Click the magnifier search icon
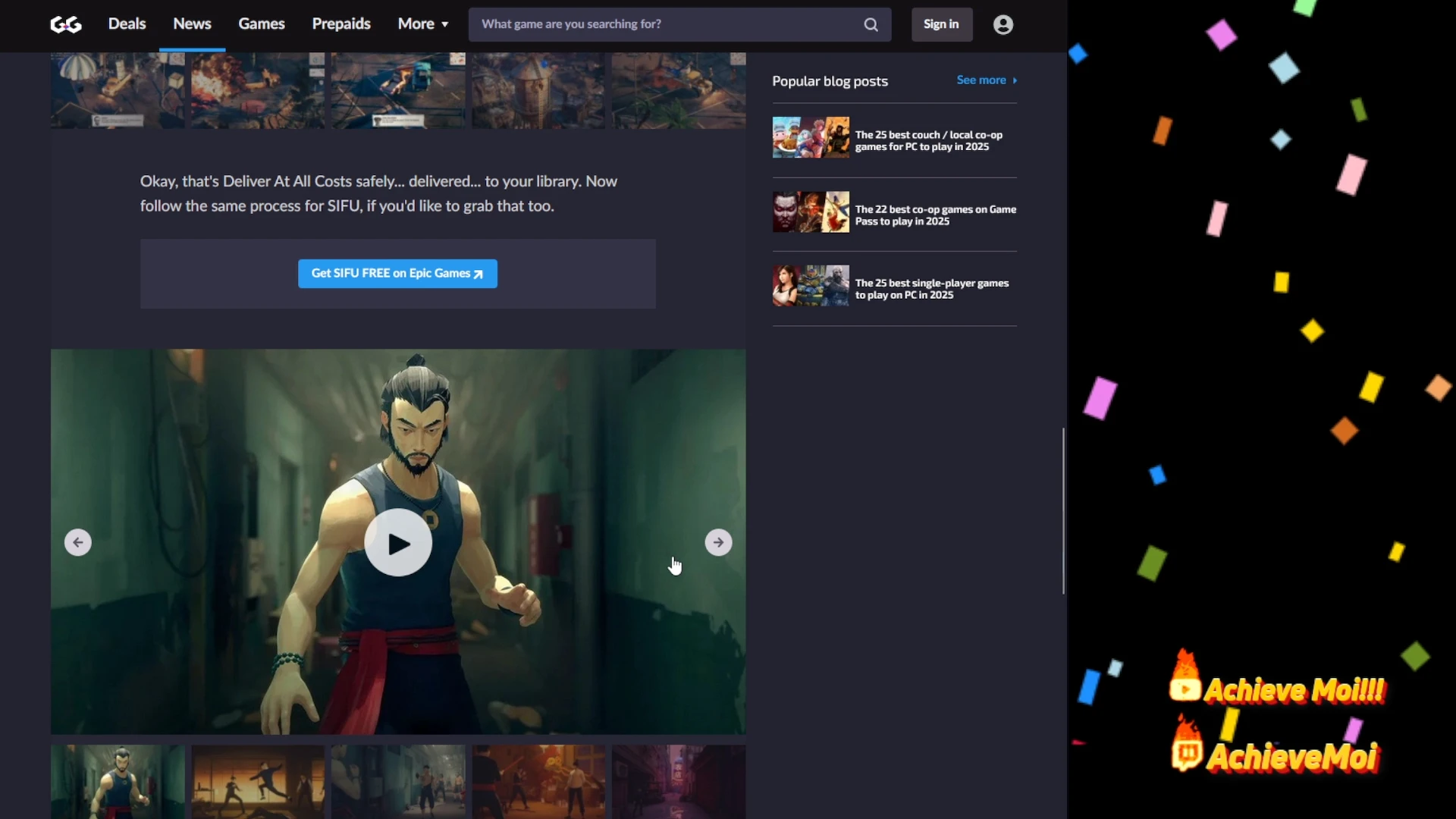 [x=871, y=24]
